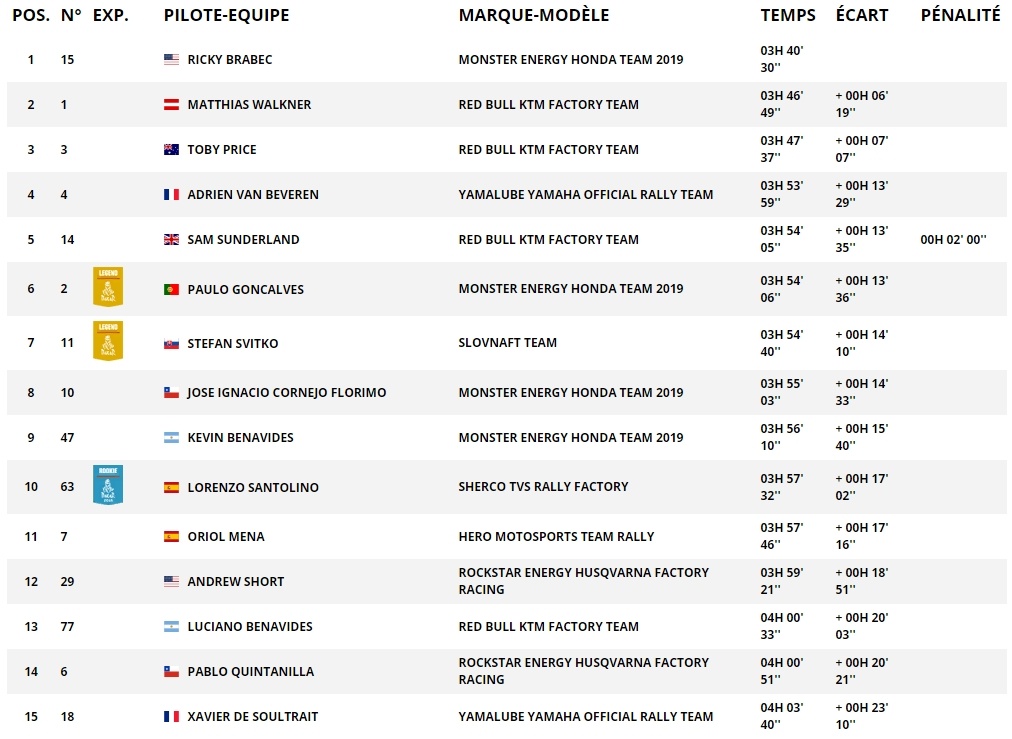The image size is (1012, 739).
Task: Click the Chilean flag next to Pablo Quintanilla
Action: tap(171, 672)
